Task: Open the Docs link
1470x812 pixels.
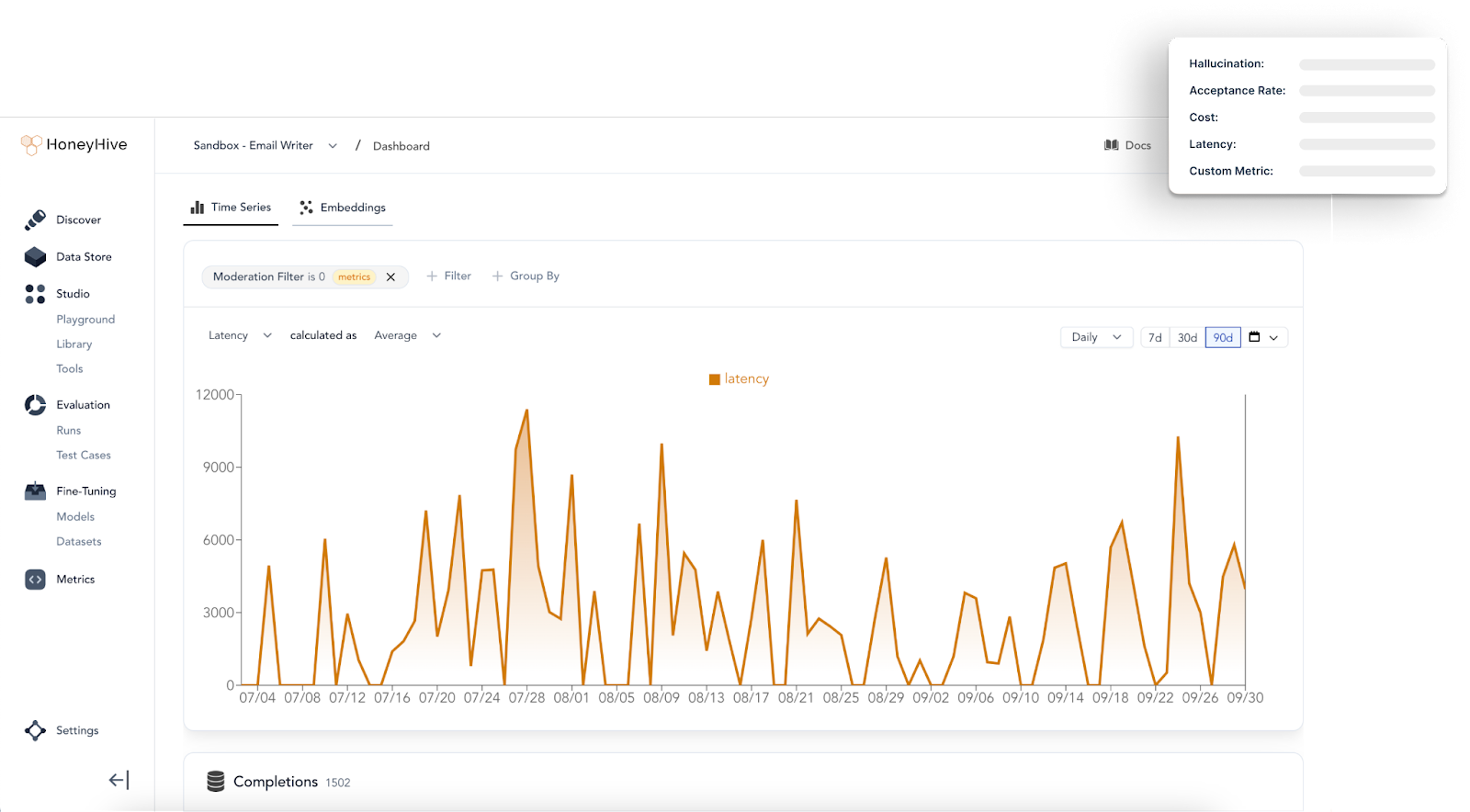Action: point(1127,145)
